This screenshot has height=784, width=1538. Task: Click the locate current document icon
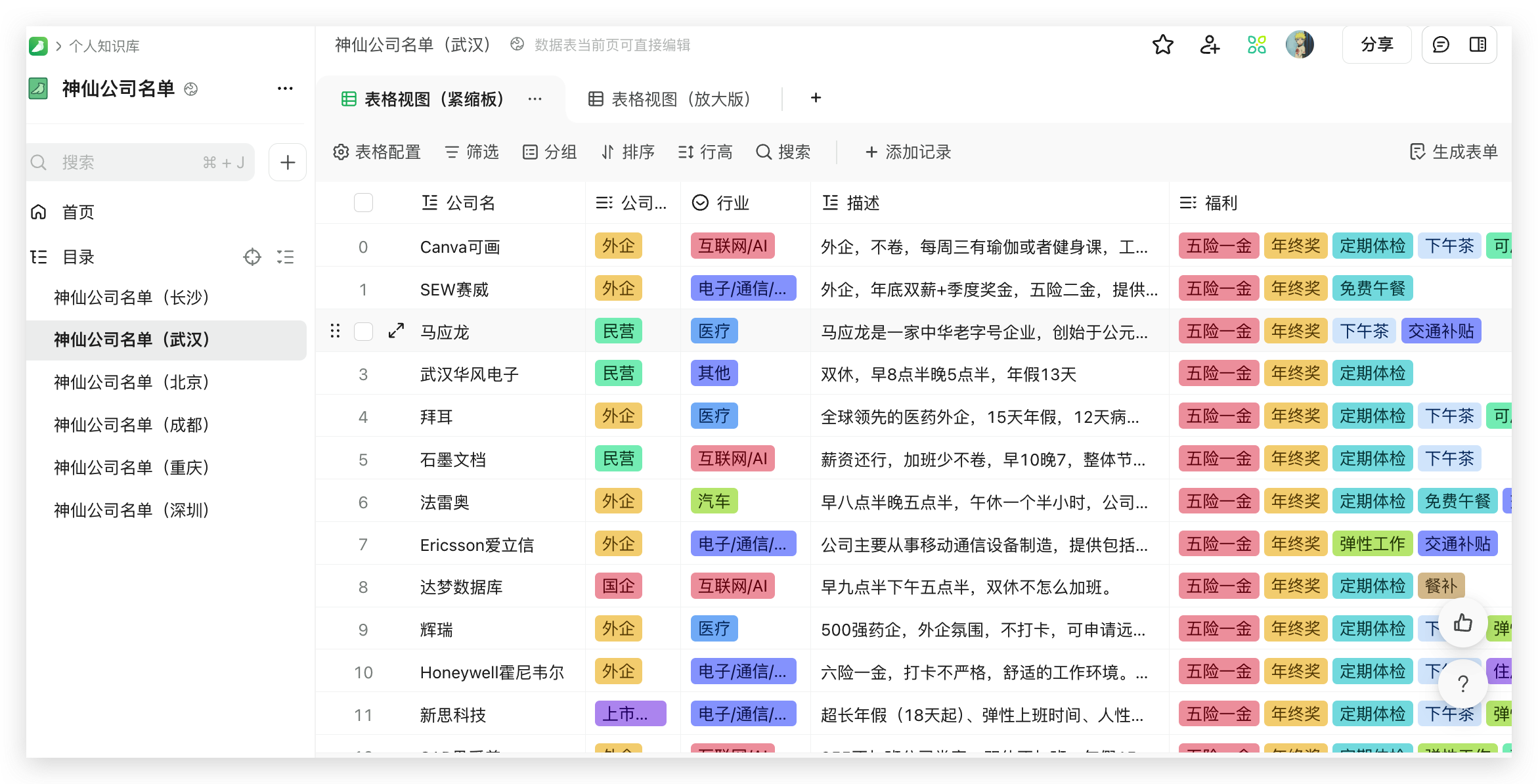[252, 257]
